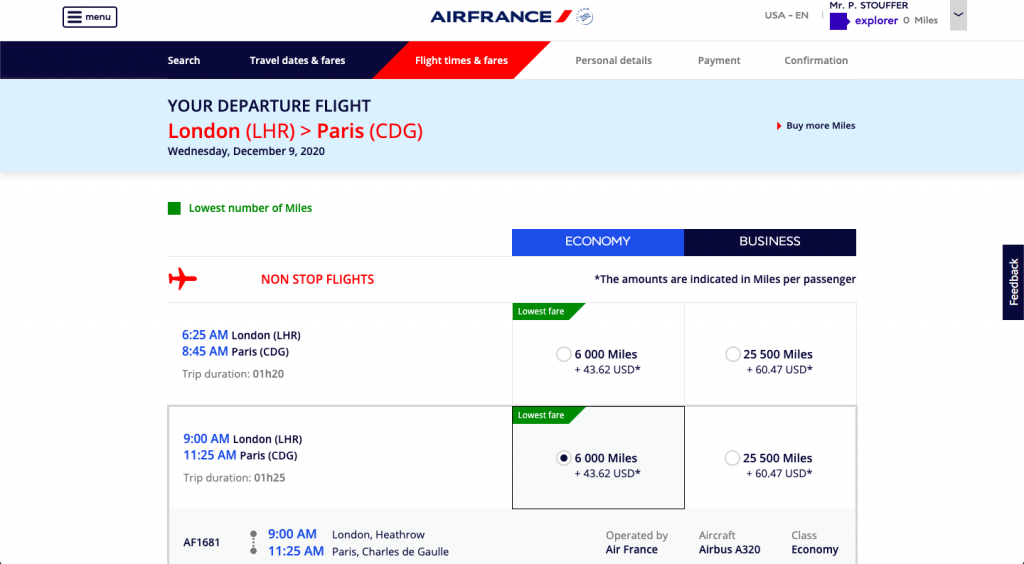
Task: Open the Buy more Miles link
Action: pyautogui.click(x=821, y=126)
